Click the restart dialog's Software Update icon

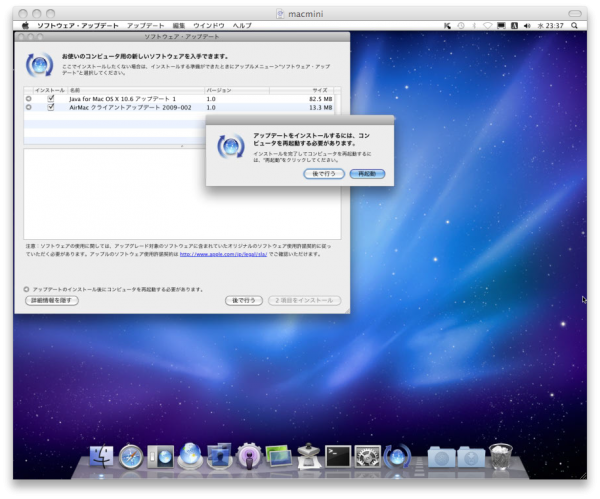[x=231, y=146]
